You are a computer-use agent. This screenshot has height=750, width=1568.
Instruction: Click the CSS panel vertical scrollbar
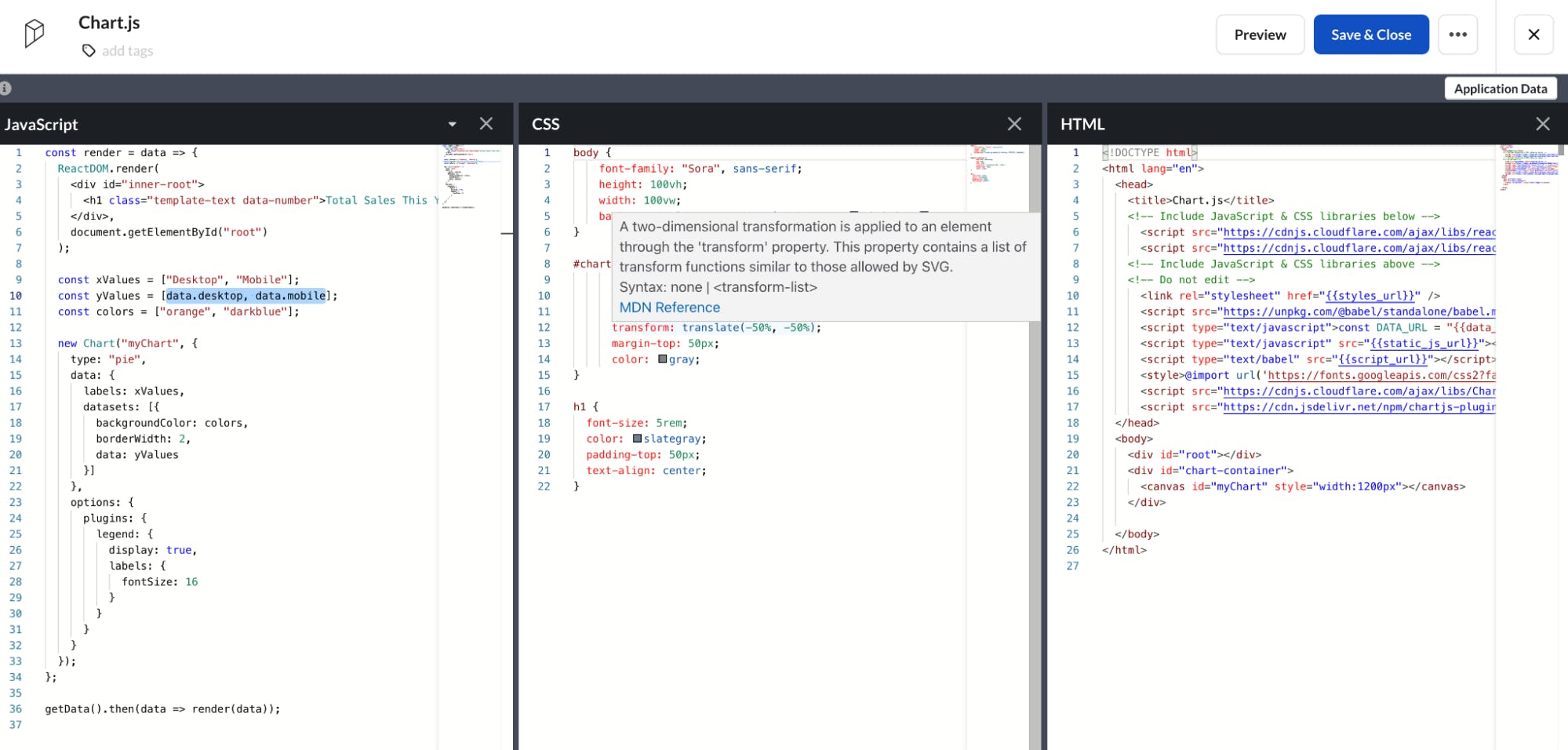click(x=1035, y=447)
